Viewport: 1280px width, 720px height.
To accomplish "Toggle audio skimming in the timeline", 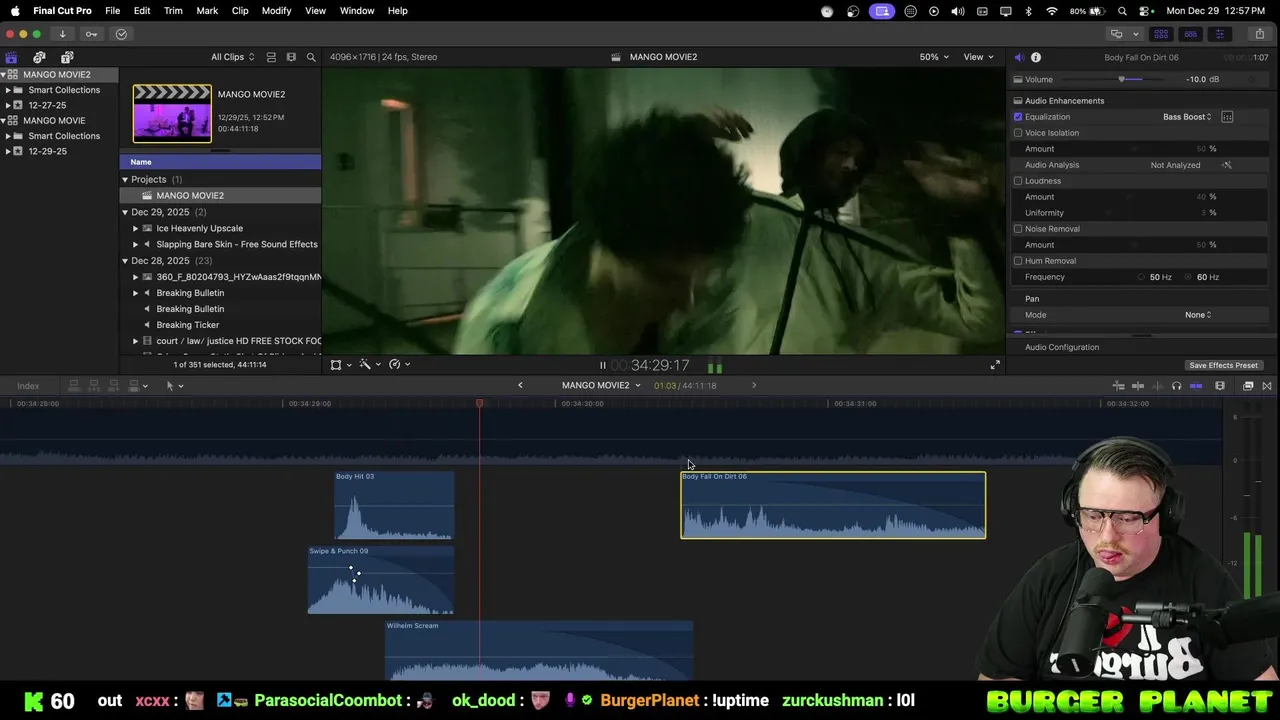I will 1157,386.
